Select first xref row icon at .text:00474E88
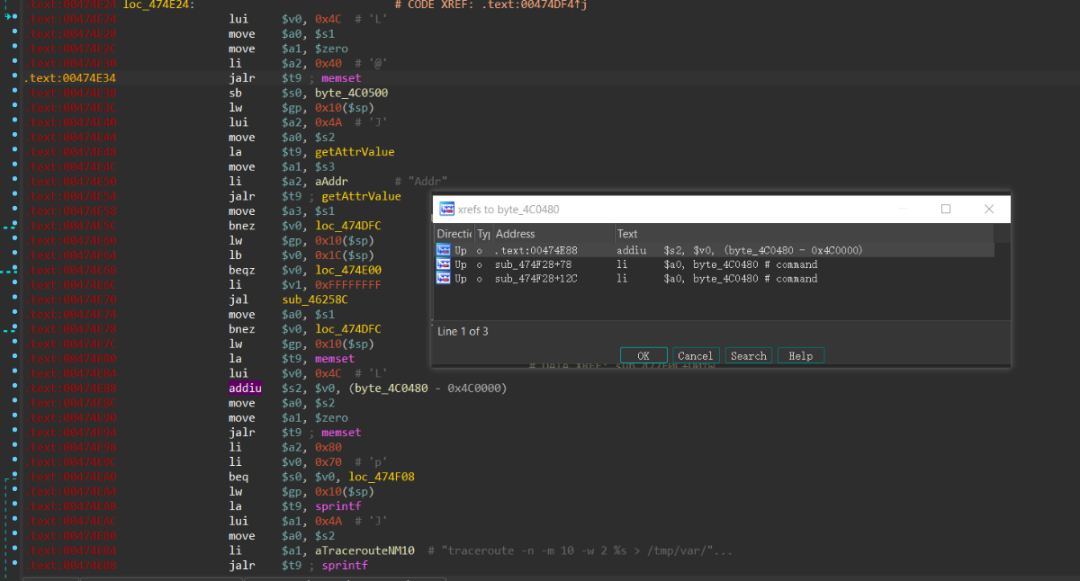 (x=443, y=250)
